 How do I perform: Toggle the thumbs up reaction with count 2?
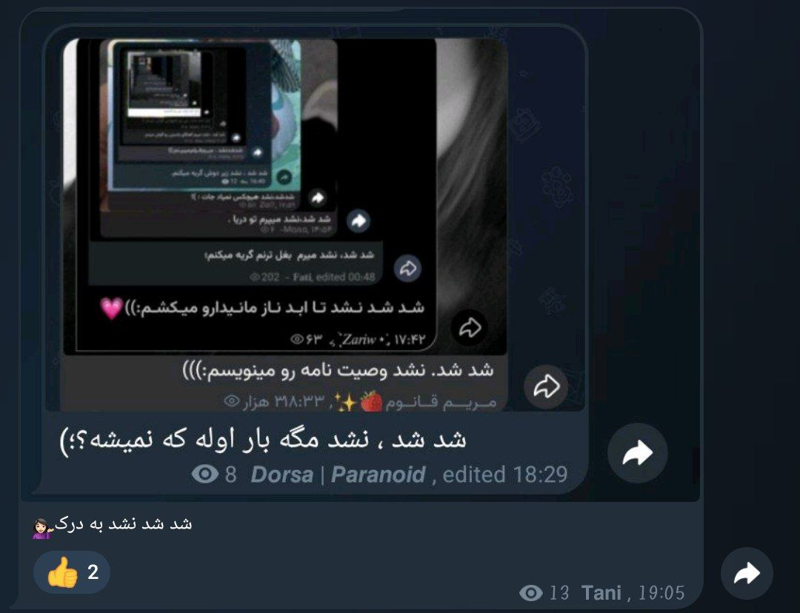click(72, 572)
